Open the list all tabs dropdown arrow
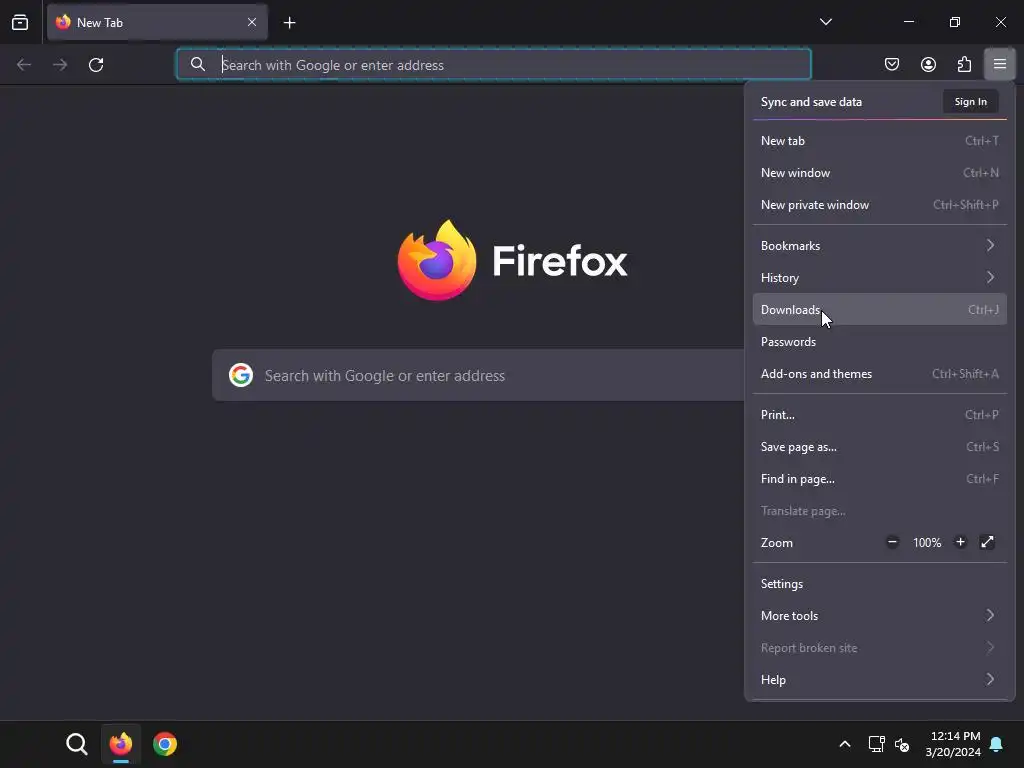1024x768 pixels. click(x=825, y=22)
